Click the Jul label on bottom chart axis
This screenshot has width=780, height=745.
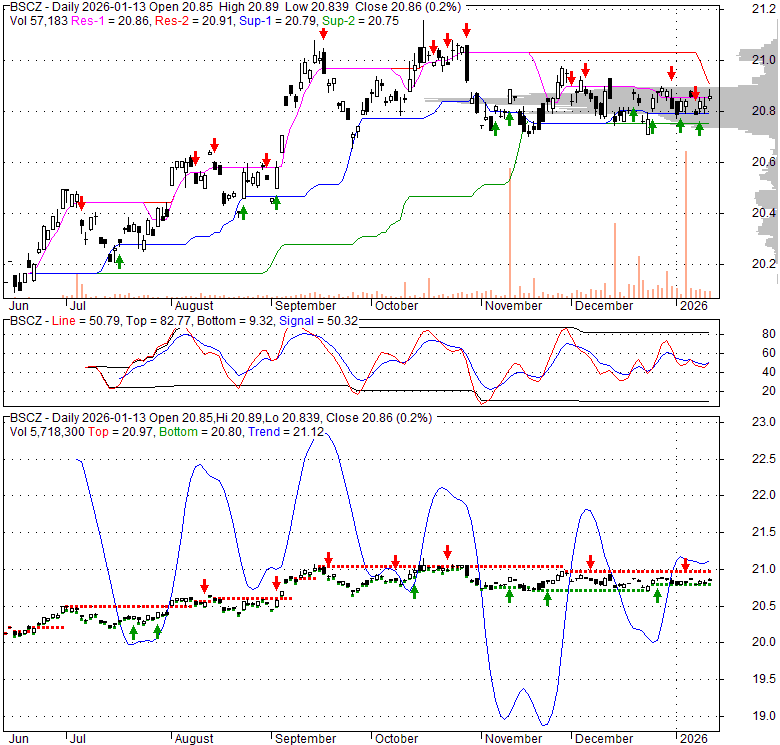point(78,738)
